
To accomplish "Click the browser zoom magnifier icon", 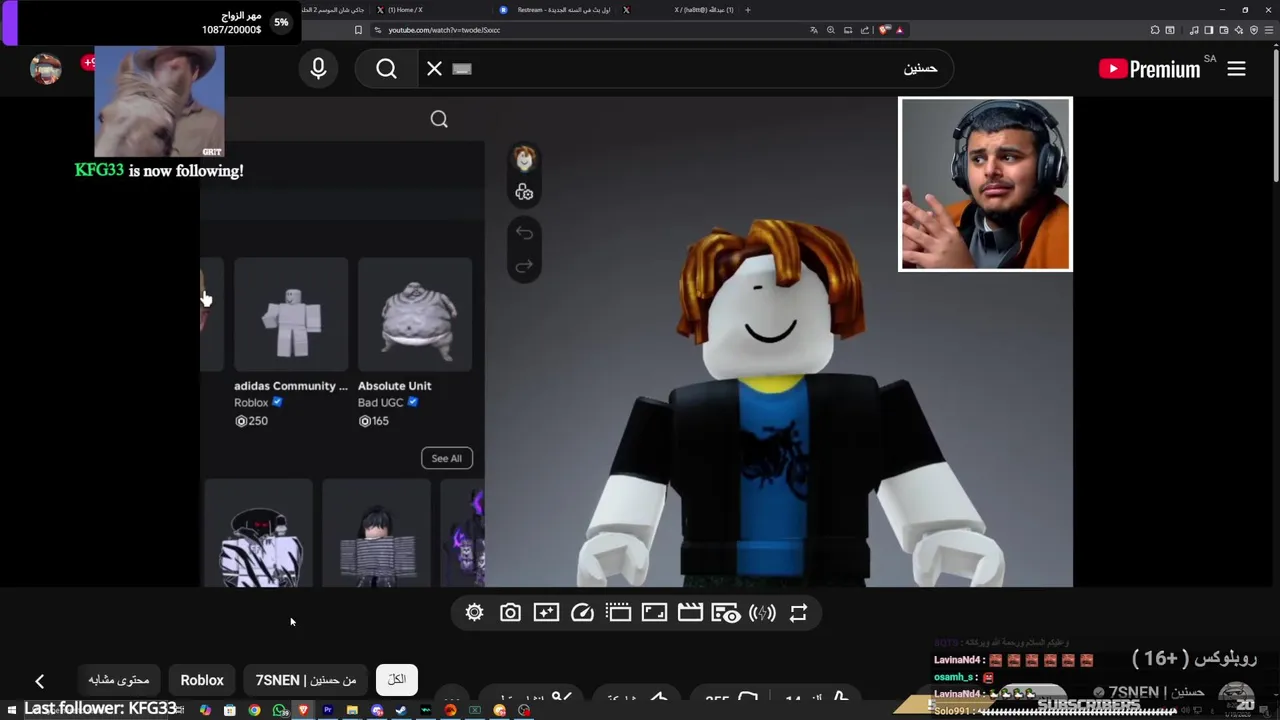I will (830, 30).
